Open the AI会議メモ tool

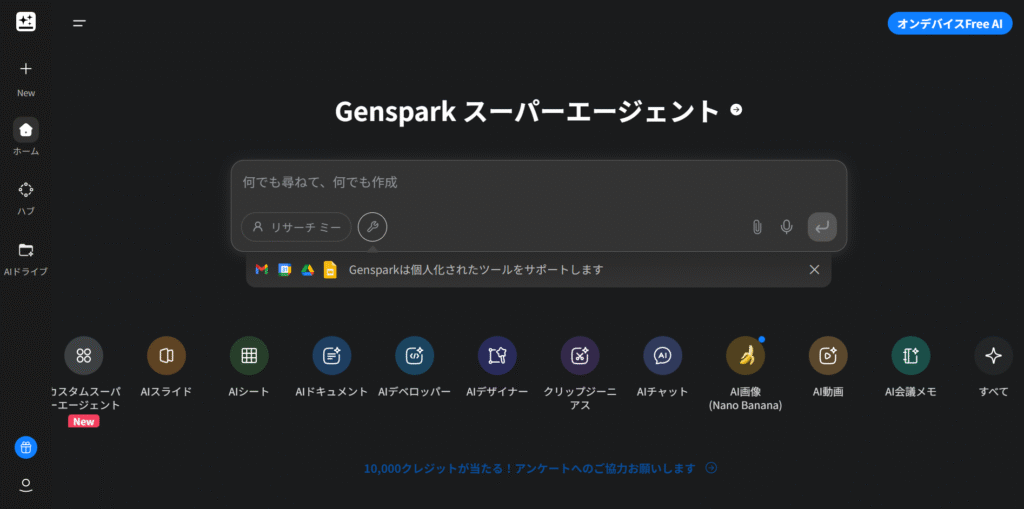(x=910, y=356)
